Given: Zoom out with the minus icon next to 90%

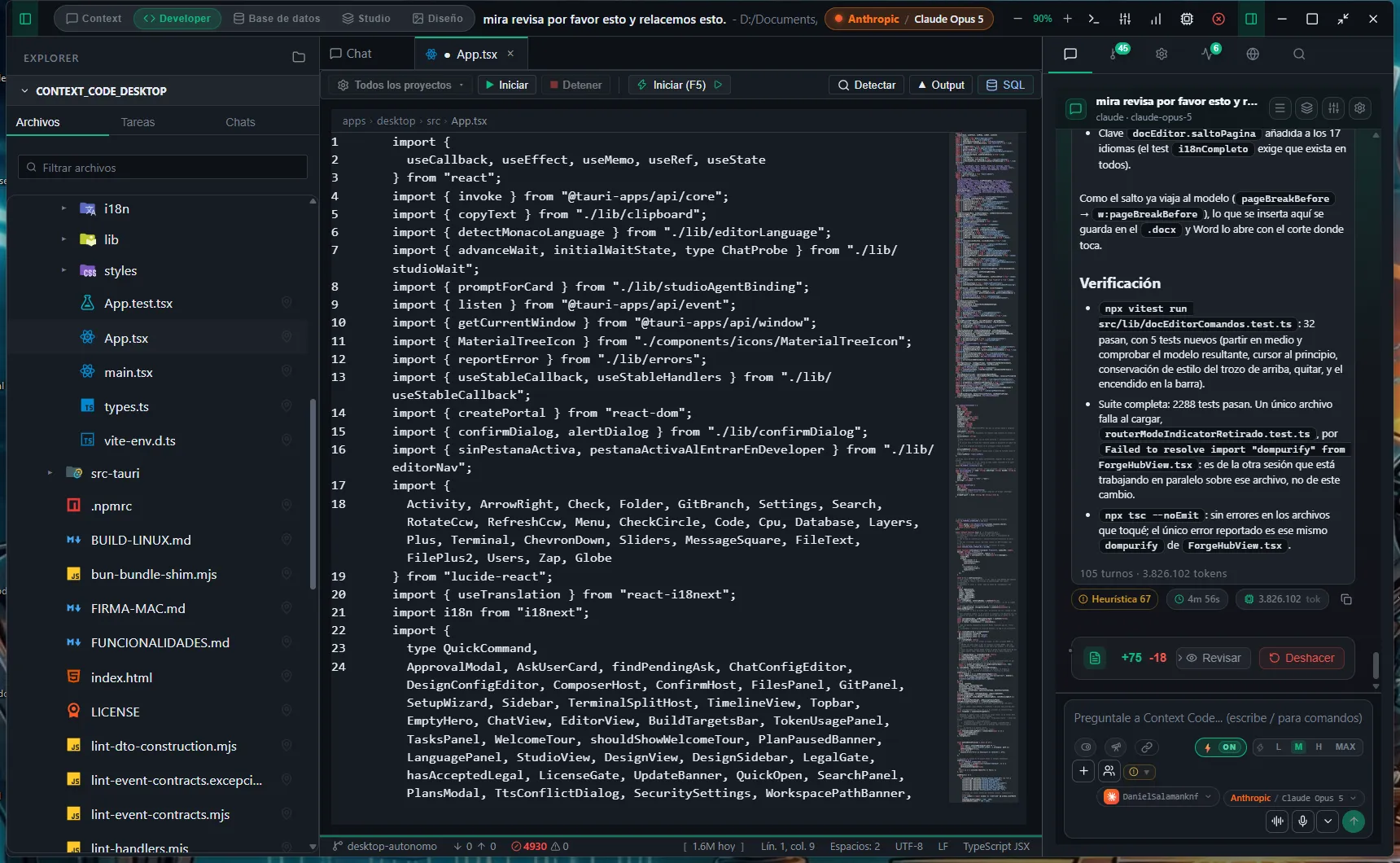Looking at the screenshot, I should pos(1017,19).
